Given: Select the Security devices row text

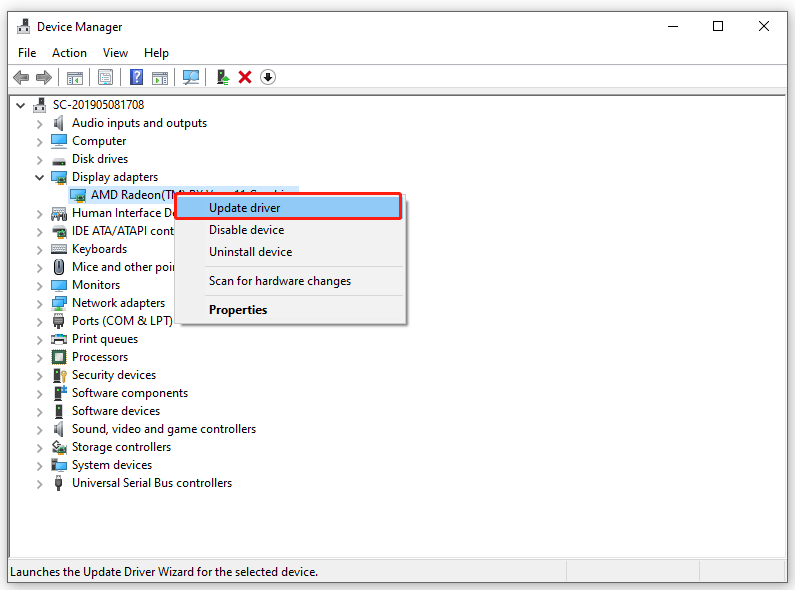Looking at the screenshot, I should click(x=114, y=375).
